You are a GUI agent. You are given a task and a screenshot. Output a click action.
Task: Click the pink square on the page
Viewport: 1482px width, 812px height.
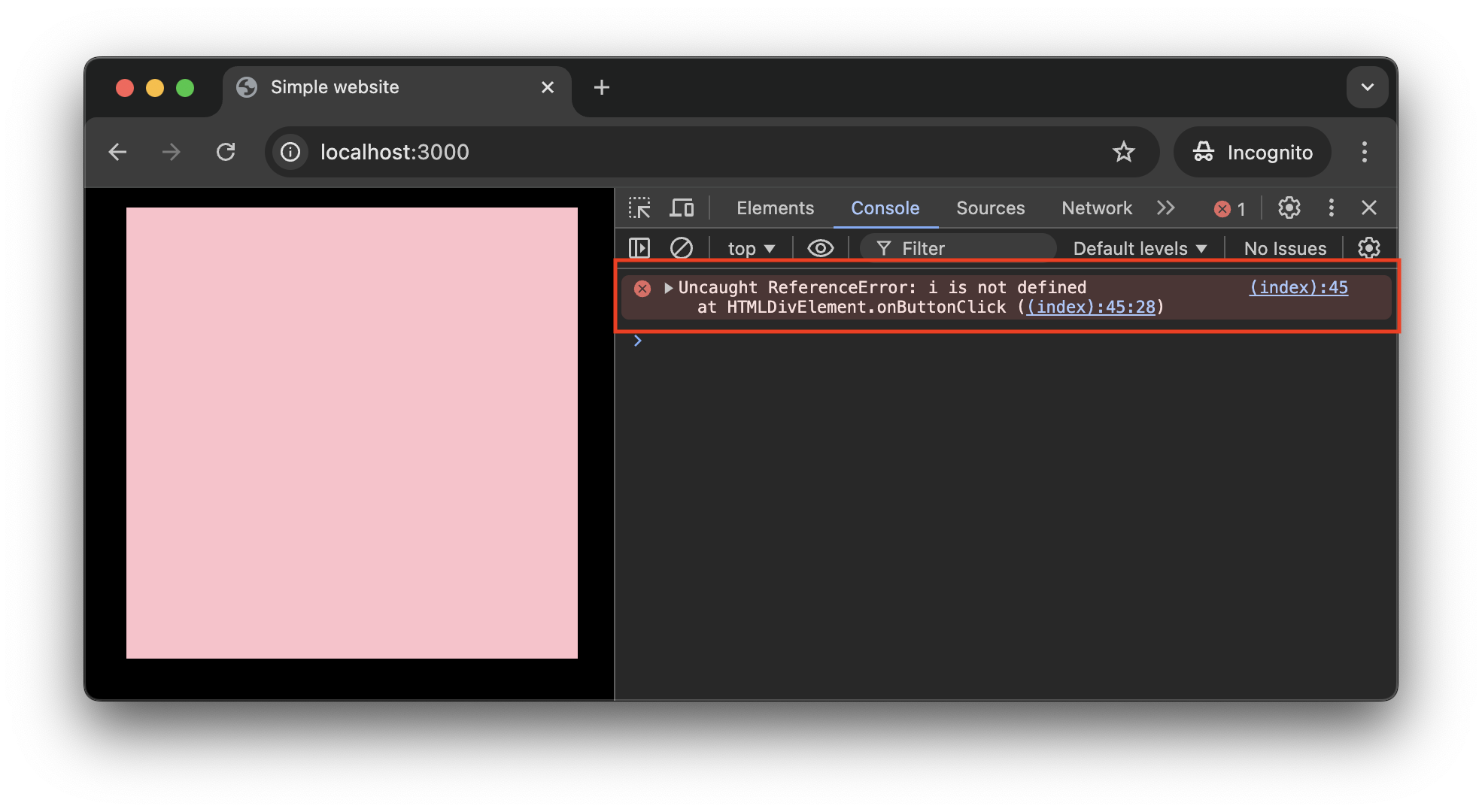tap(352, 433)
